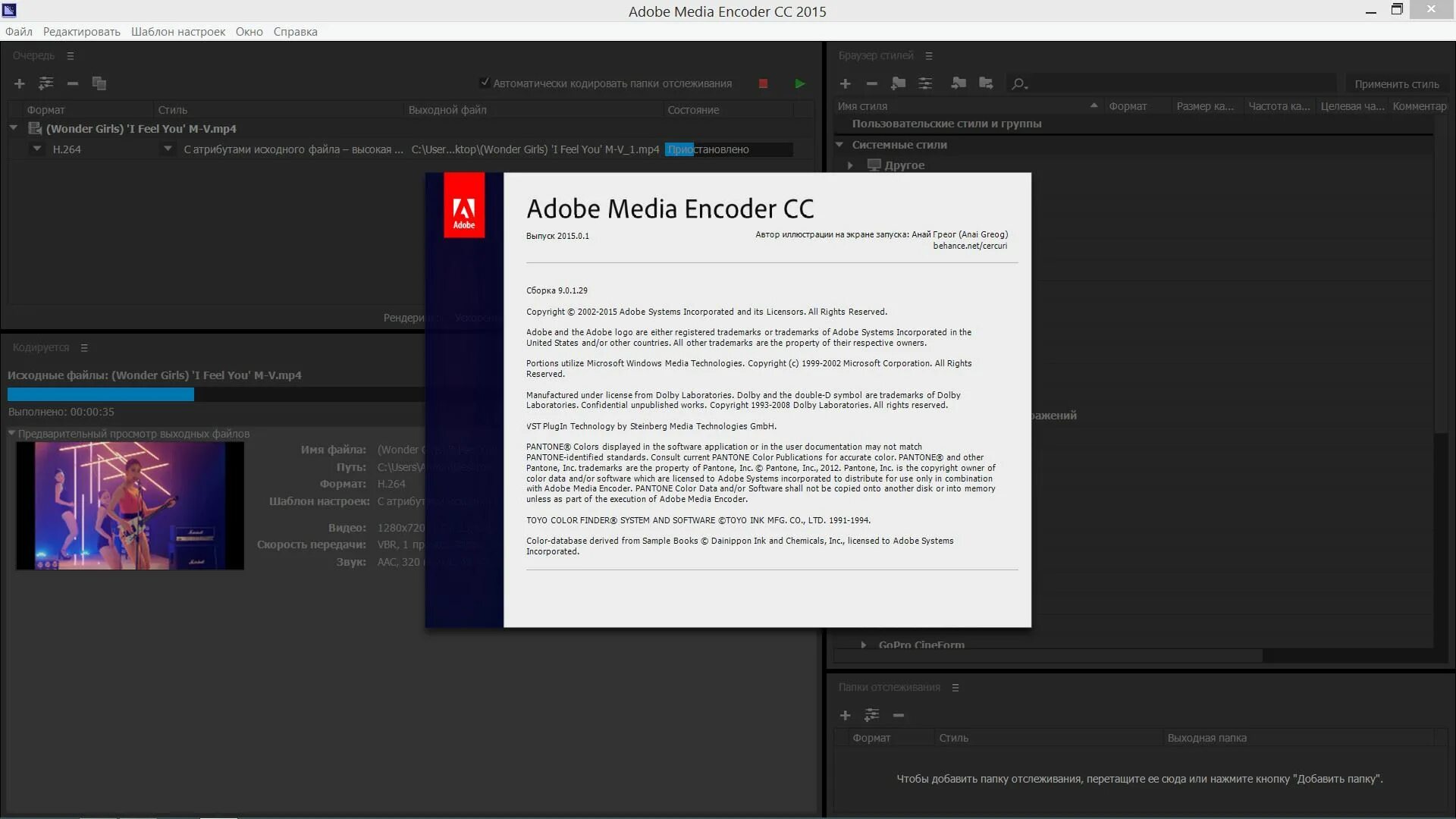Click Add Source plus icon in queue
Screen dimensions: 1456x819
pos(20,83)
